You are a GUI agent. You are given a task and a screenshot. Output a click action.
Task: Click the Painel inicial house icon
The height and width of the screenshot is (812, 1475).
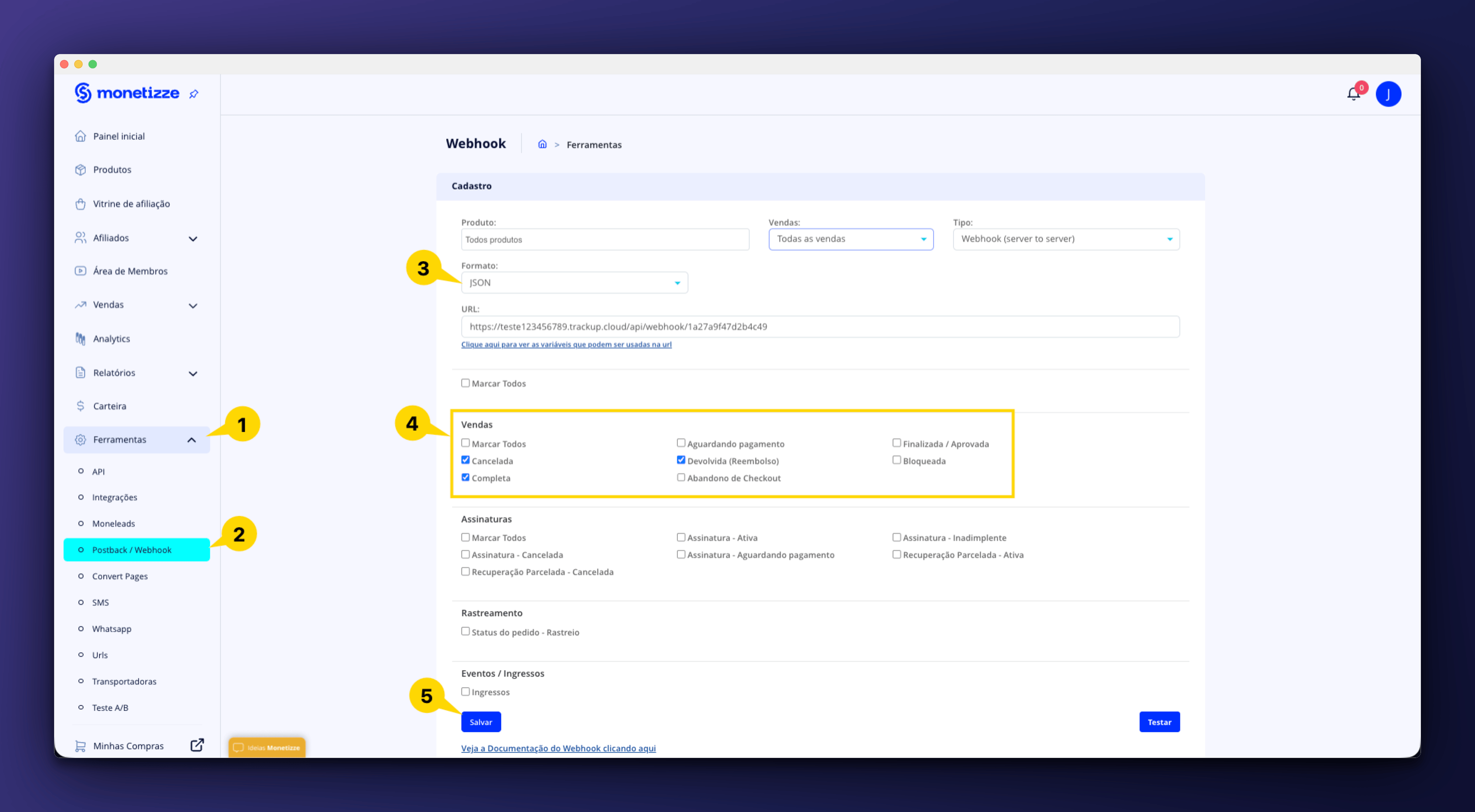(80, 136)
